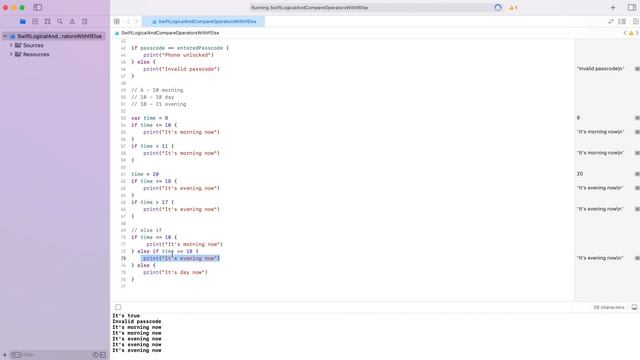
Task: Open the warning count indicator in toolbar
Action: pyautogui.click(x=513, y=7)
